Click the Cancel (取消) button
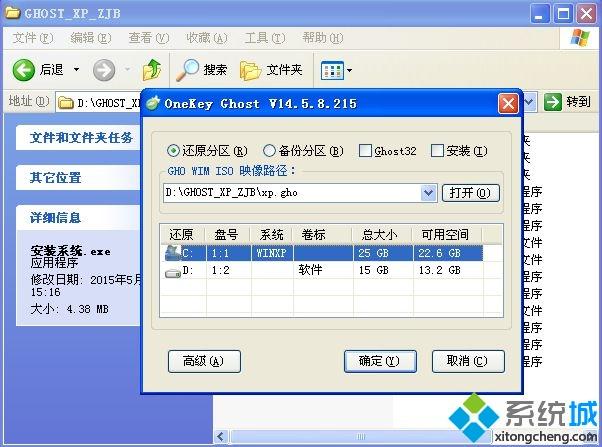Viewport: 602px width, 447px height. tap(468, 361)
